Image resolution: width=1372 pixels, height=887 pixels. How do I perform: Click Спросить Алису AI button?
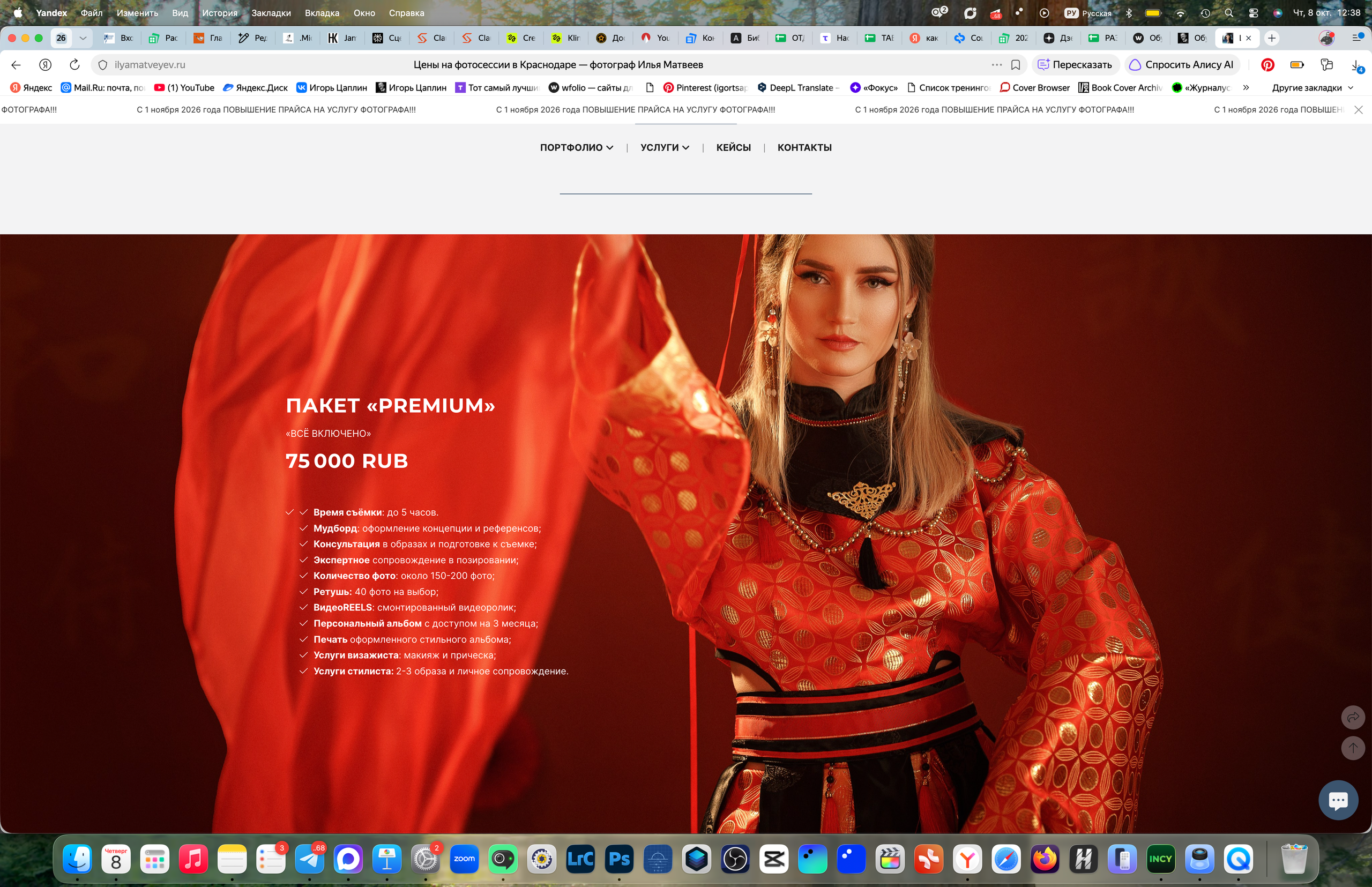[1181, 64]
